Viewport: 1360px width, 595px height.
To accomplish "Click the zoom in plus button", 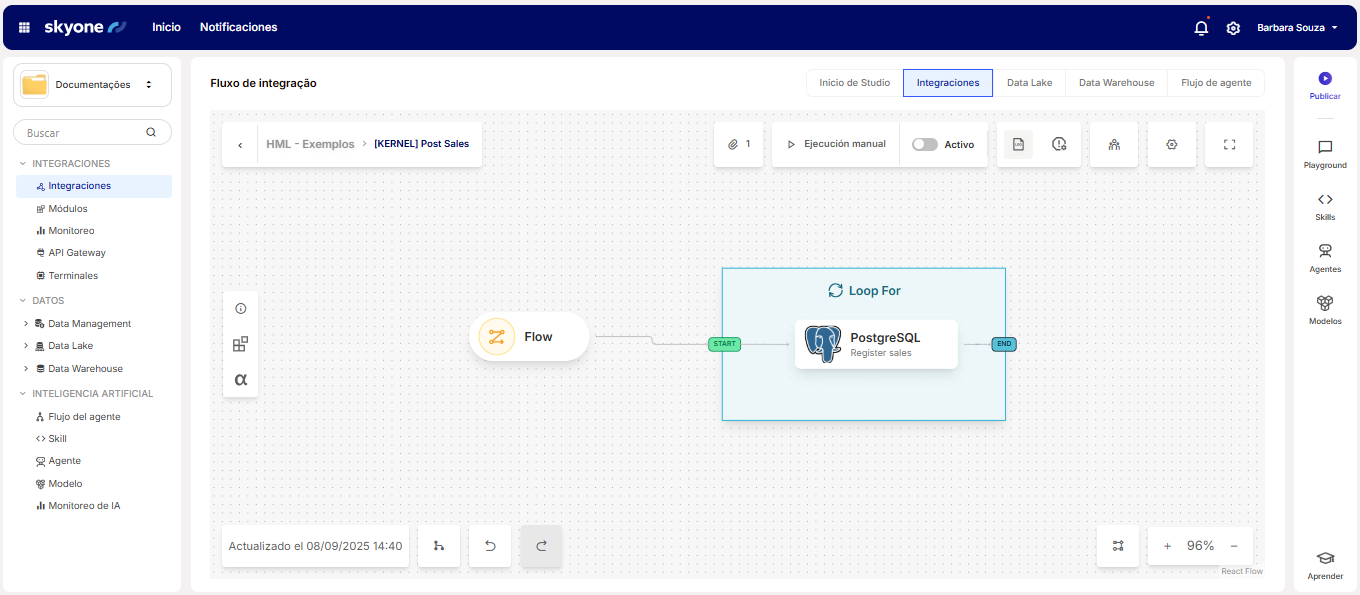I will click(x=1167, y=546).
